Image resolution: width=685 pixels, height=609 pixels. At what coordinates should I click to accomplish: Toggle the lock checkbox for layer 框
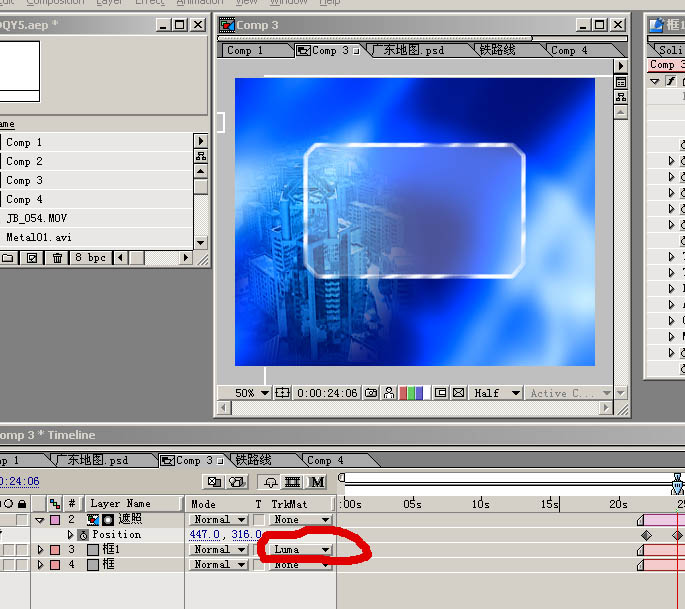21,565
